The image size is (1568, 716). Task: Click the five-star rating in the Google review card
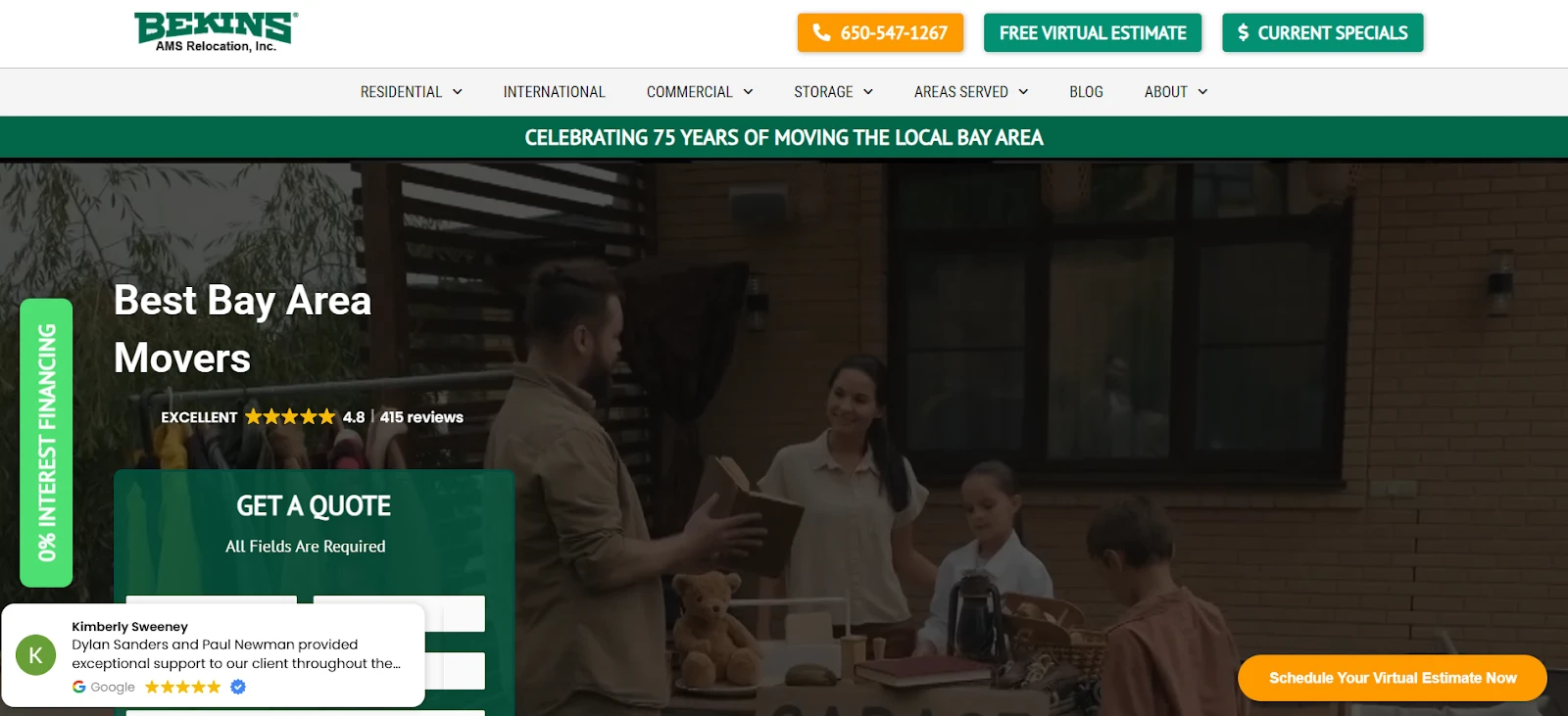point(182,687)
